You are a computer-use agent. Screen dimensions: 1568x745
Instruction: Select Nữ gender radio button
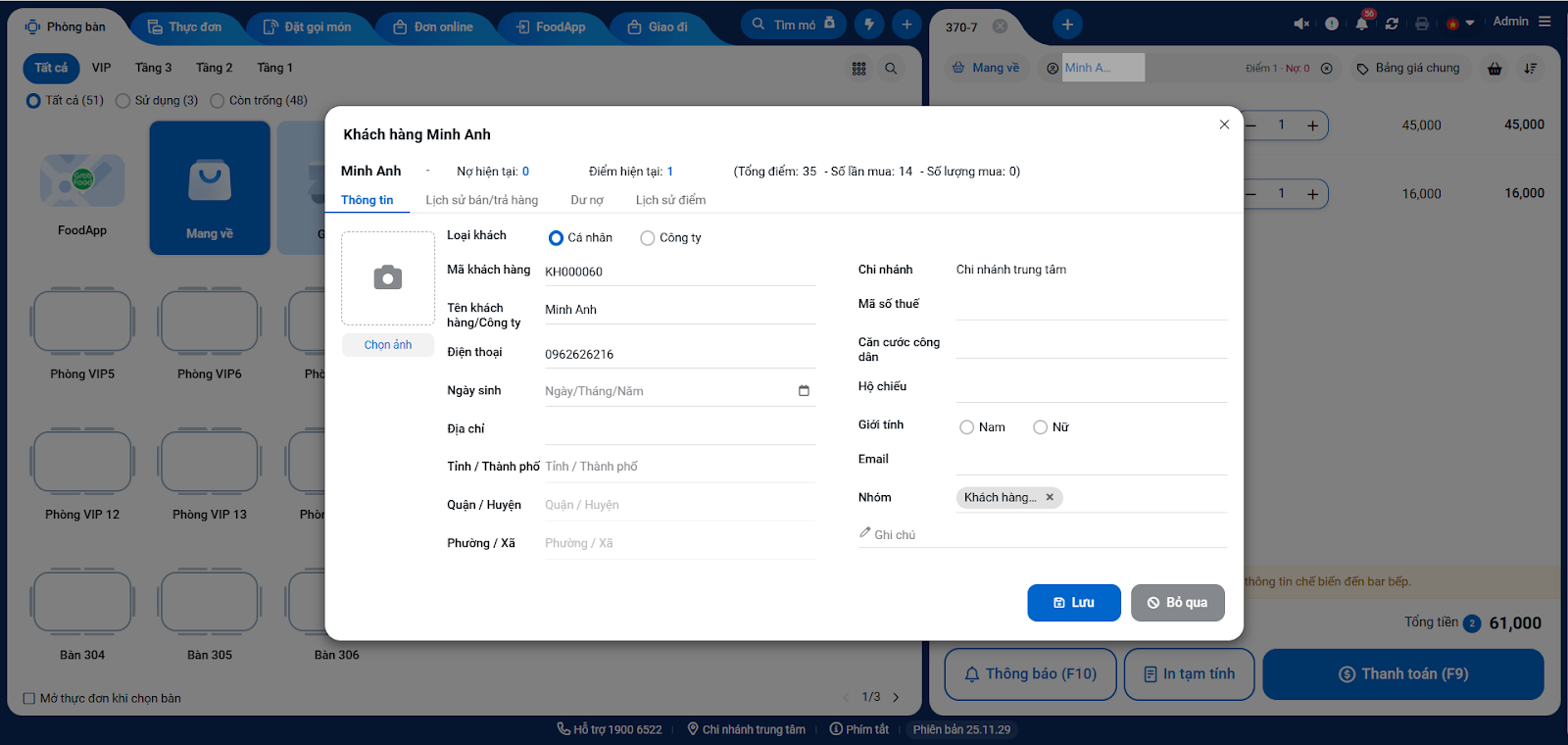[x=1041, y=427]
